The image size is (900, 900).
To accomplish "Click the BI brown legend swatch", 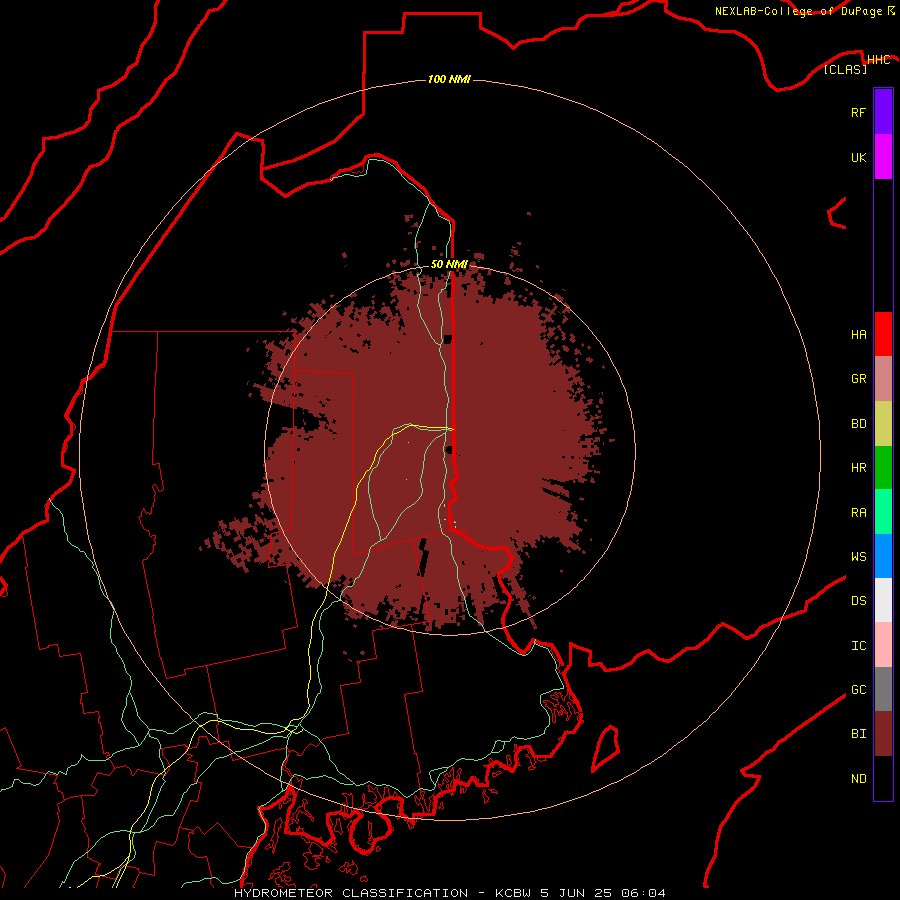I will point(883,734).
